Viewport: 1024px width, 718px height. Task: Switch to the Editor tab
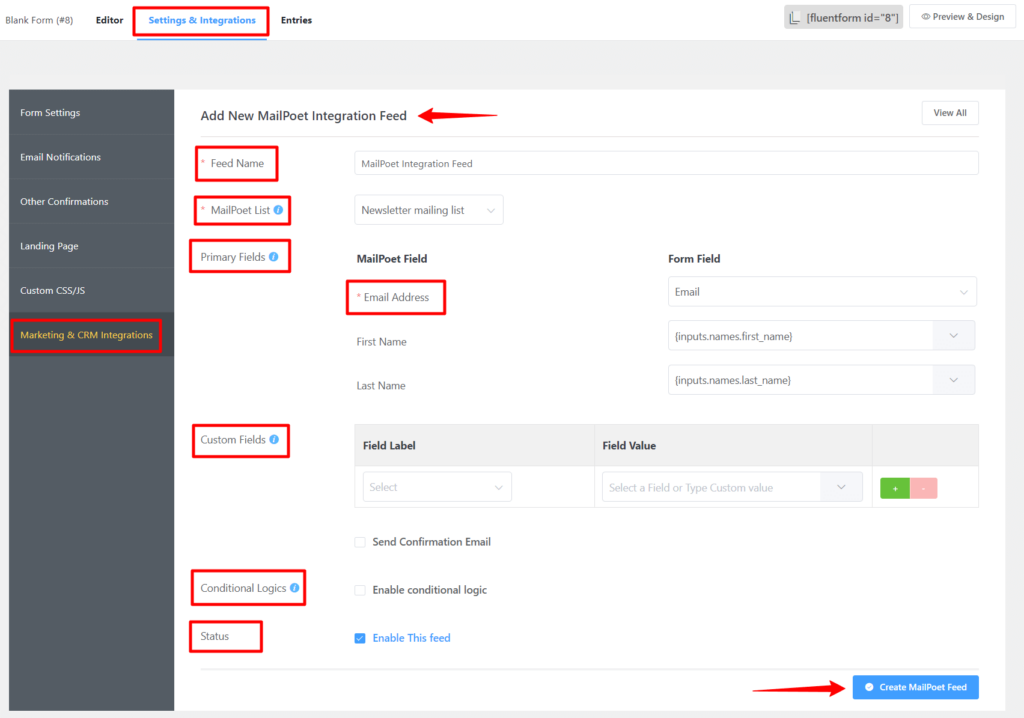click(109, 19)
